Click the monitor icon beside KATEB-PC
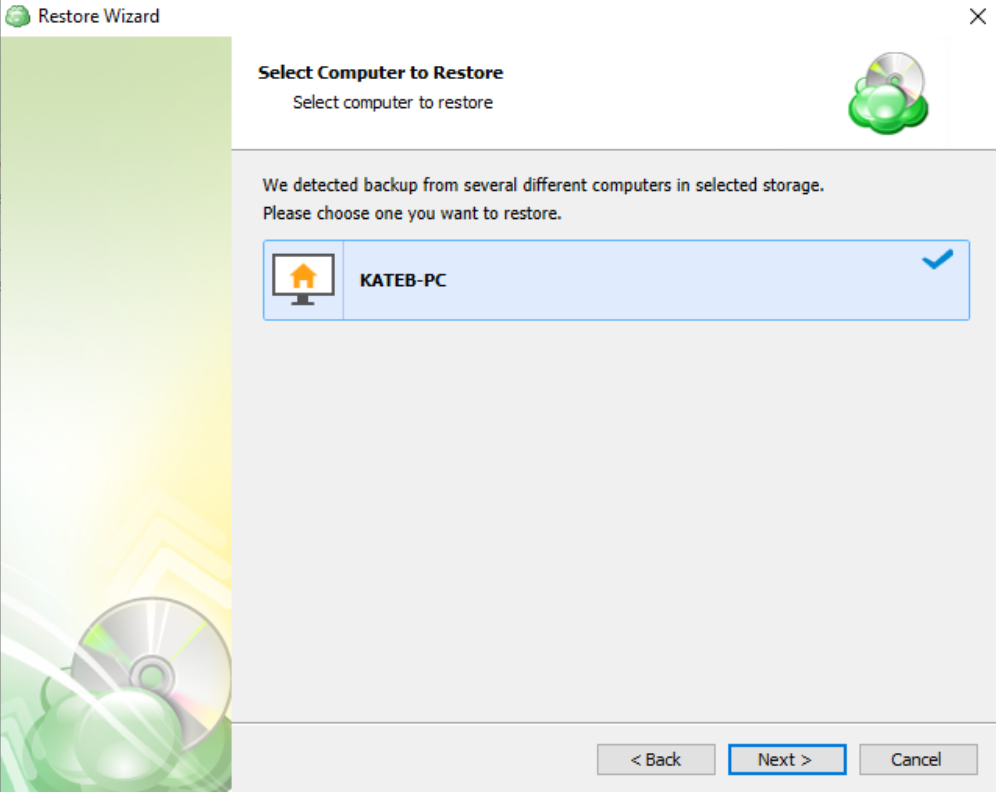The width and height of the screenshot is (996, 792). 303,279
